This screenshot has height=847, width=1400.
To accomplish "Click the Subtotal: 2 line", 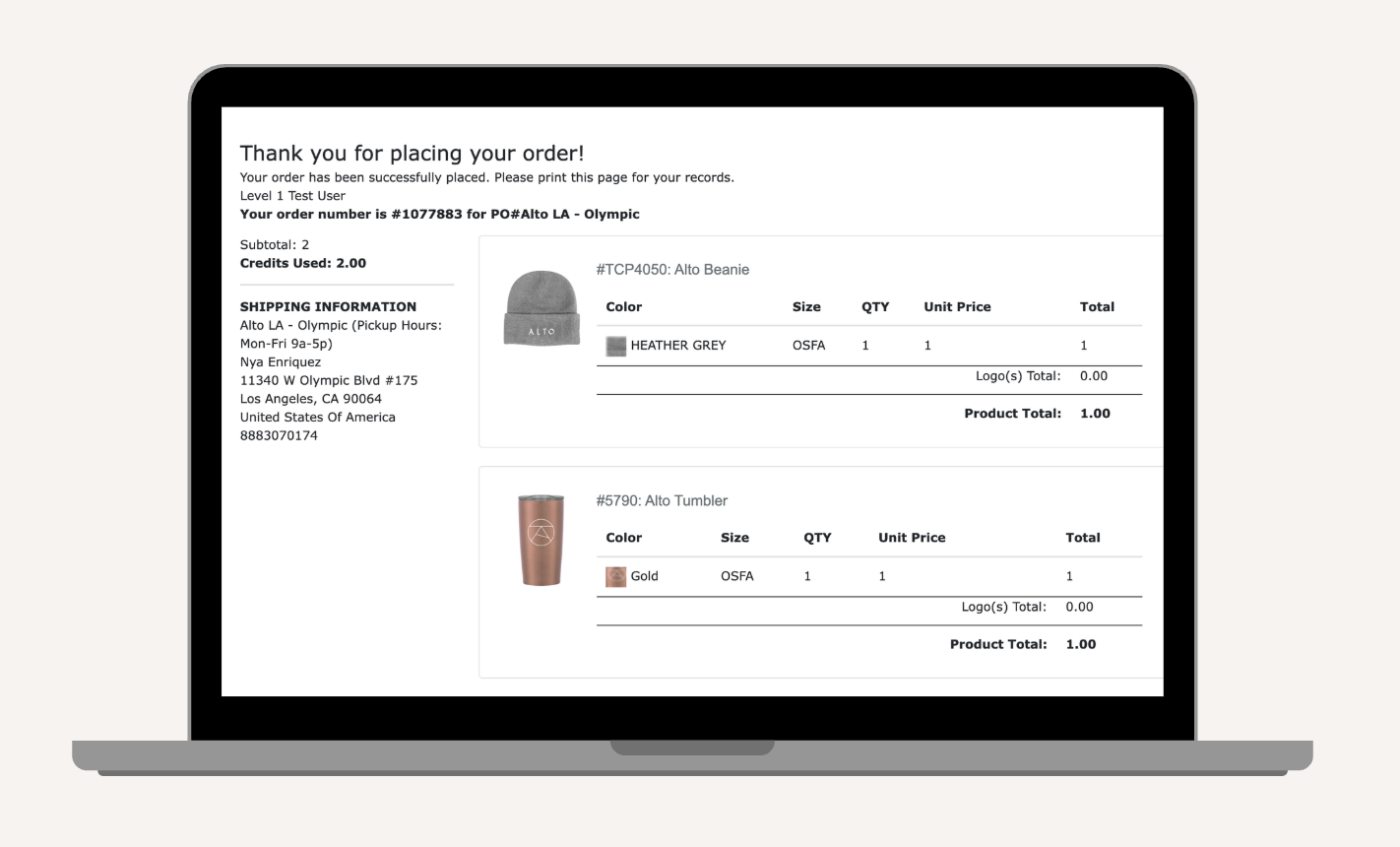I will (274, 244).
